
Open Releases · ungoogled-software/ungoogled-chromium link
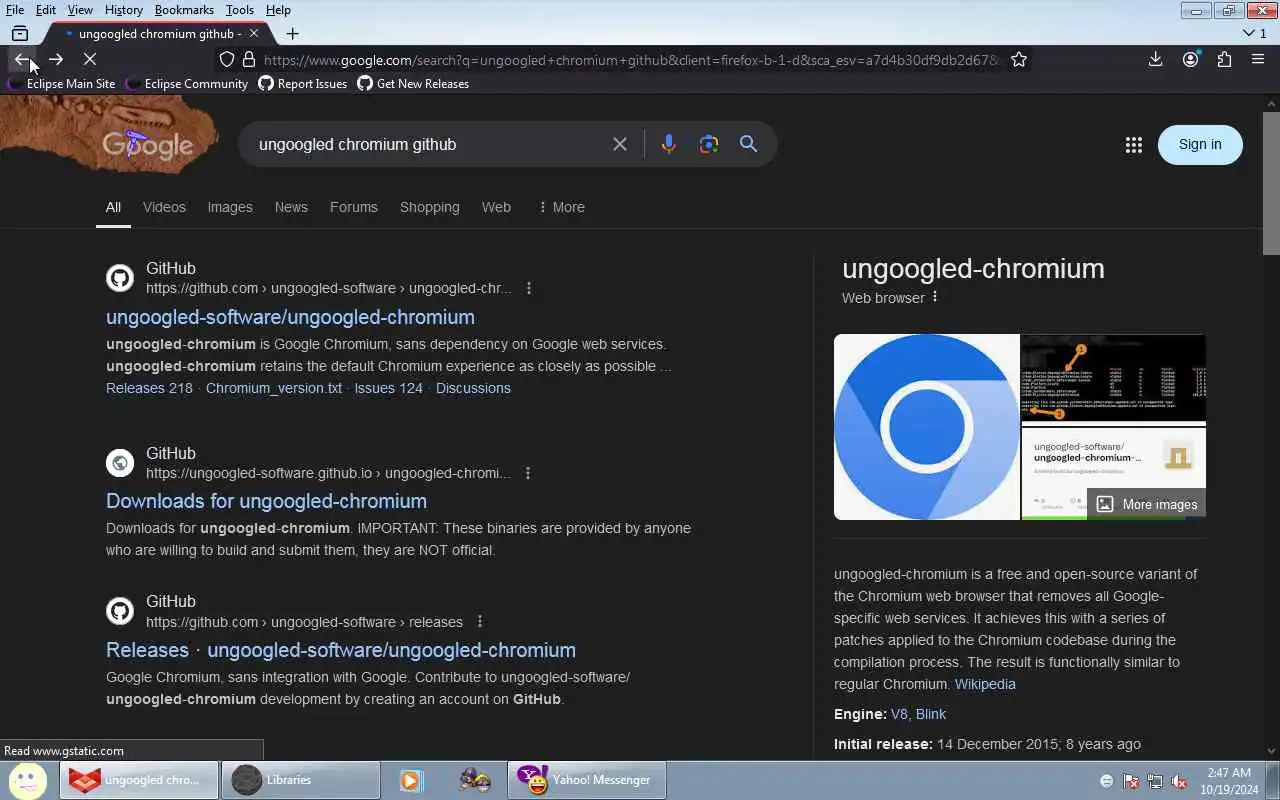[x=341, y=650]
